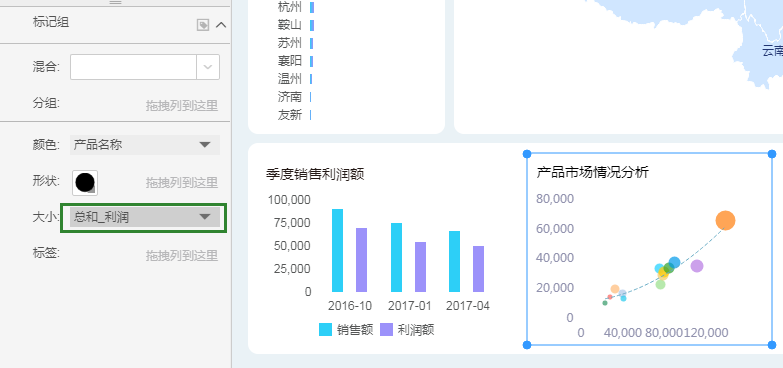Toggle the 销售额 legend item

click(x=346, y=330)
